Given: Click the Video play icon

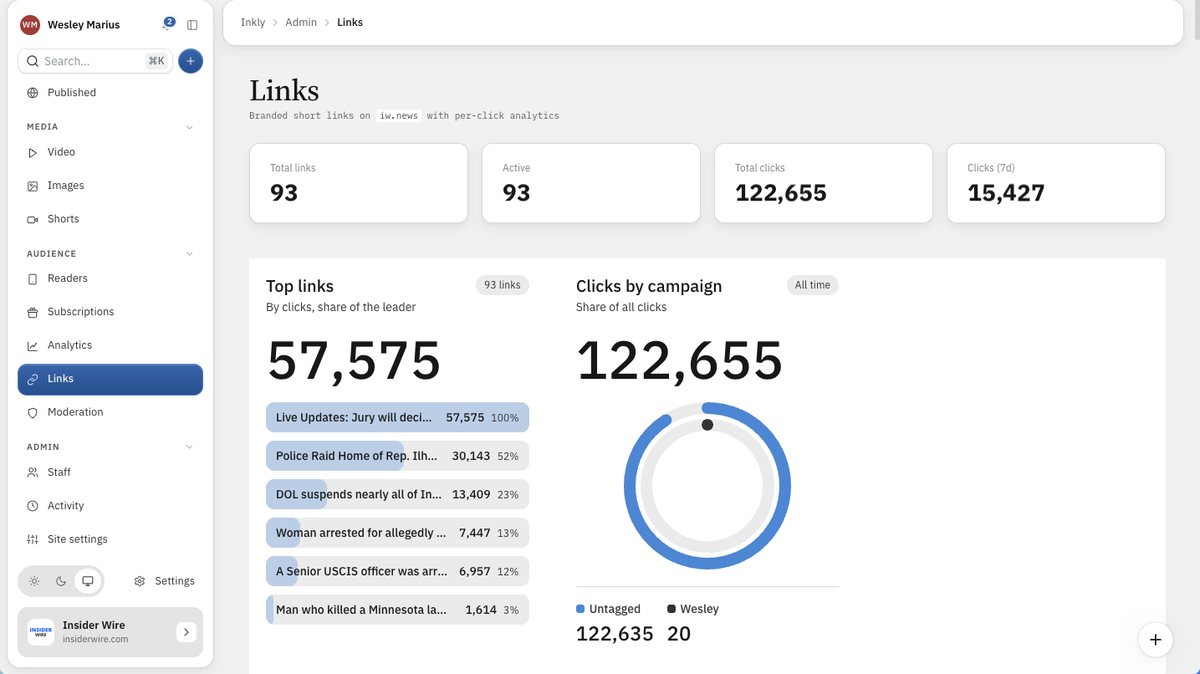Looking at the screenshot, I should click(33, 153).
